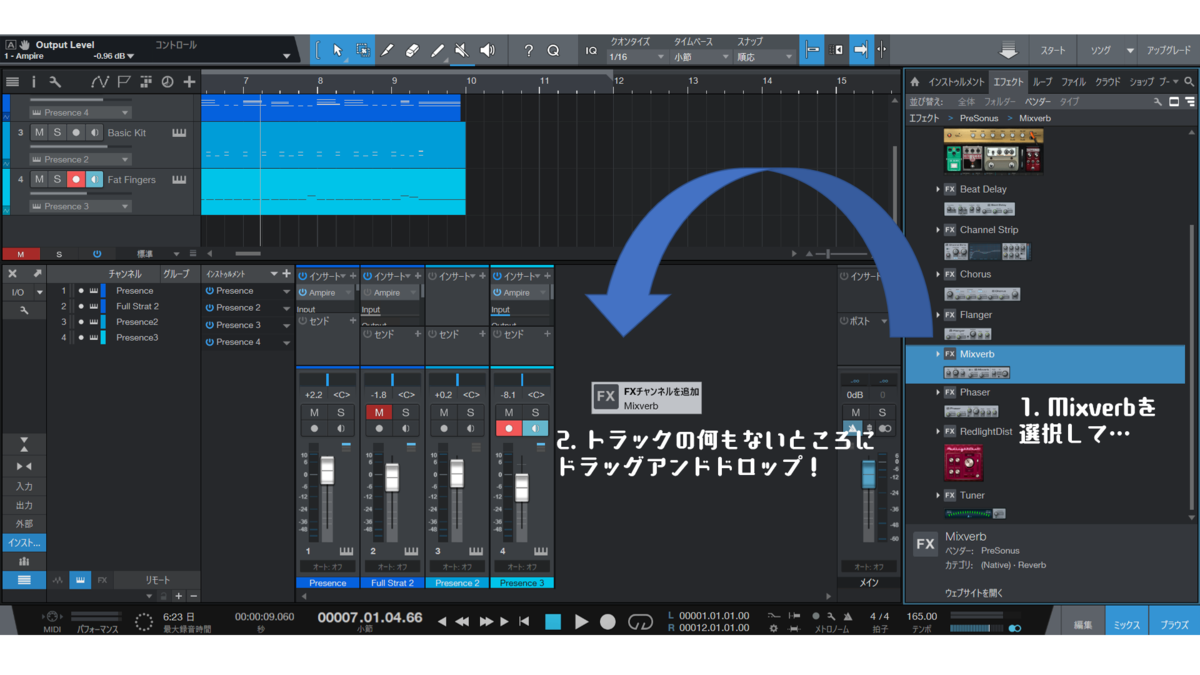Add insert on Presence channel plus
Viewport: 1200px width, 675px height.
coord(352,276)
